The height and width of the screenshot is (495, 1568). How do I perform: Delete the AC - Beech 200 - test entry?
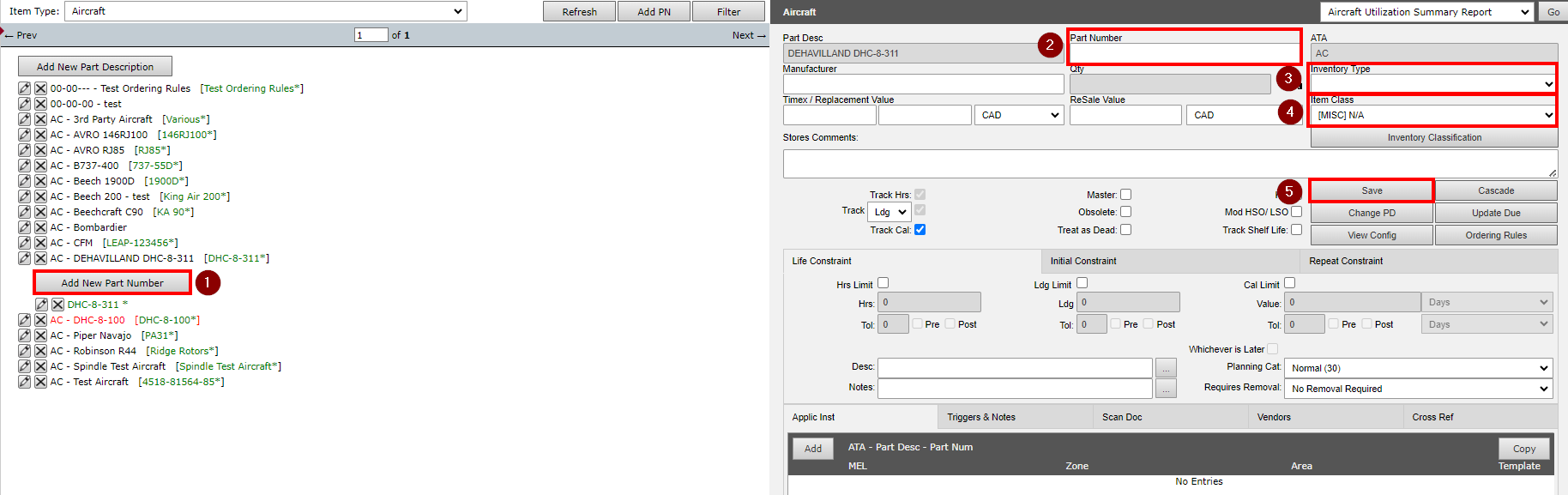pos(40,196)
